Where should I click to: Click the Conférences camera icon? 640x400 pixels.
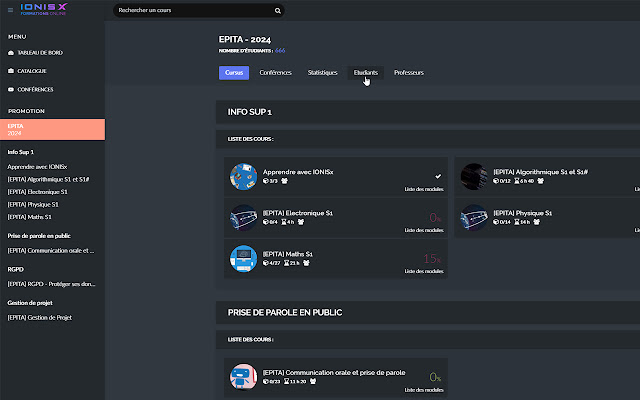(x=11, y=89)
